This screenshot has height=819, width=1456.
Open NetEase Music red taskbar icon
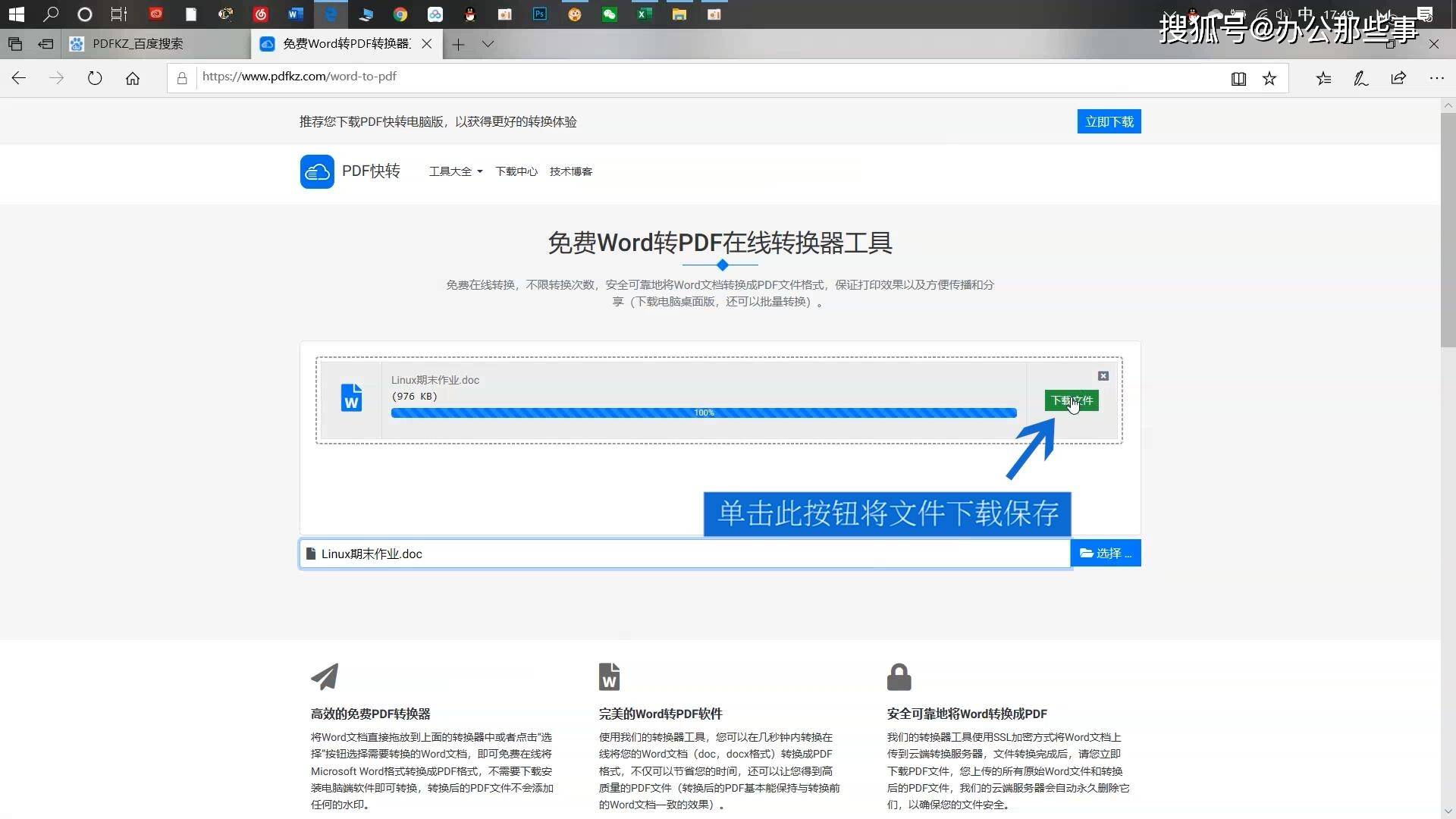pyautogui.click(x=261, y=14)
